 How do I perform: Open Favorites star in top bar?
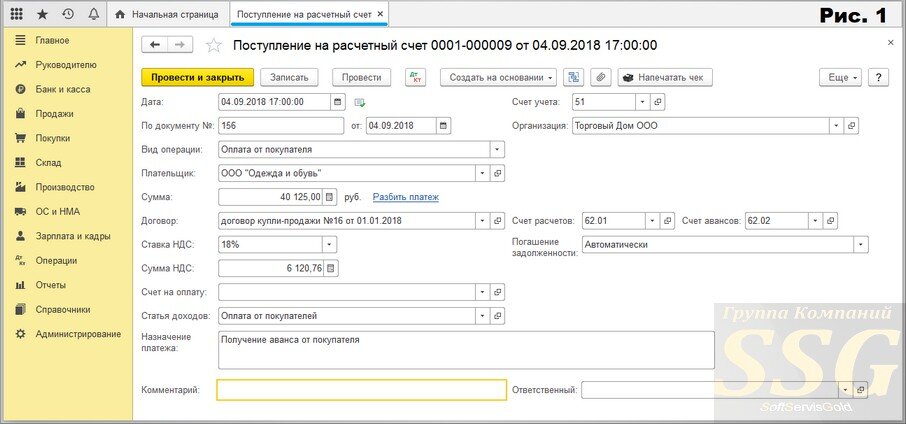coord(42,14)
